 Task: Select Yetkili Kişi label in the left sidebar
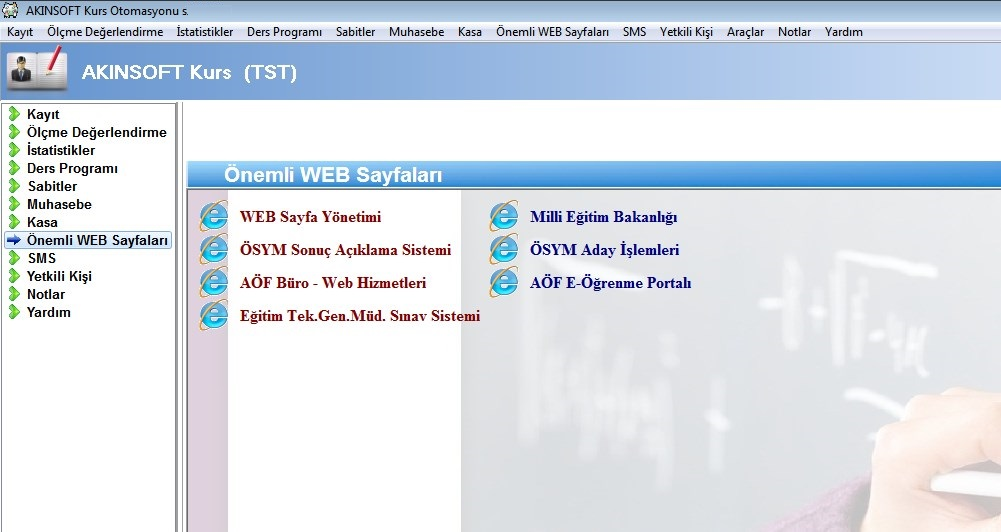click(59, 277)
